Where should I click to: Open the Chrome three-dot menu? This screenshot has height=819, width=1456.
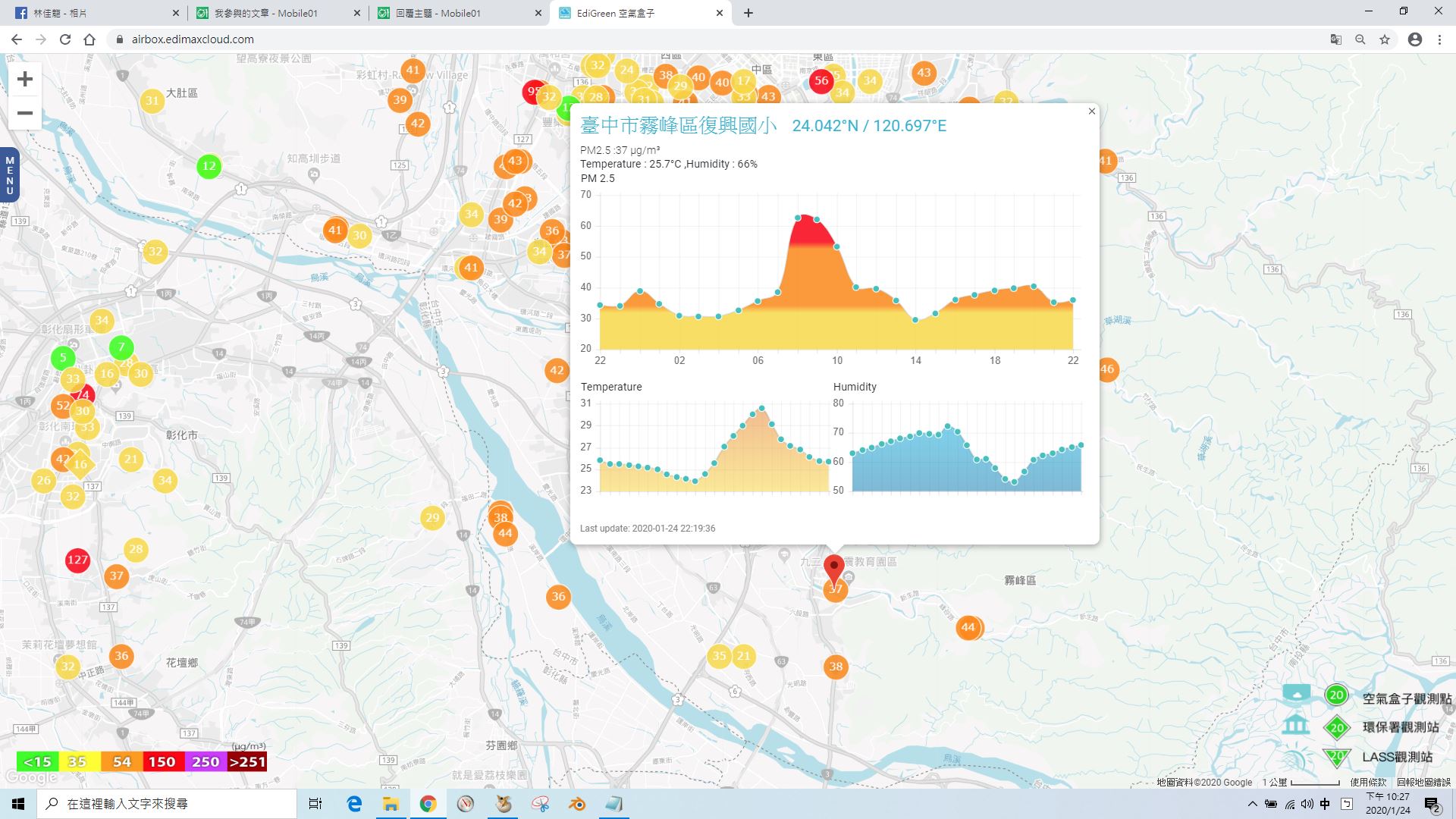point(1439,39)
